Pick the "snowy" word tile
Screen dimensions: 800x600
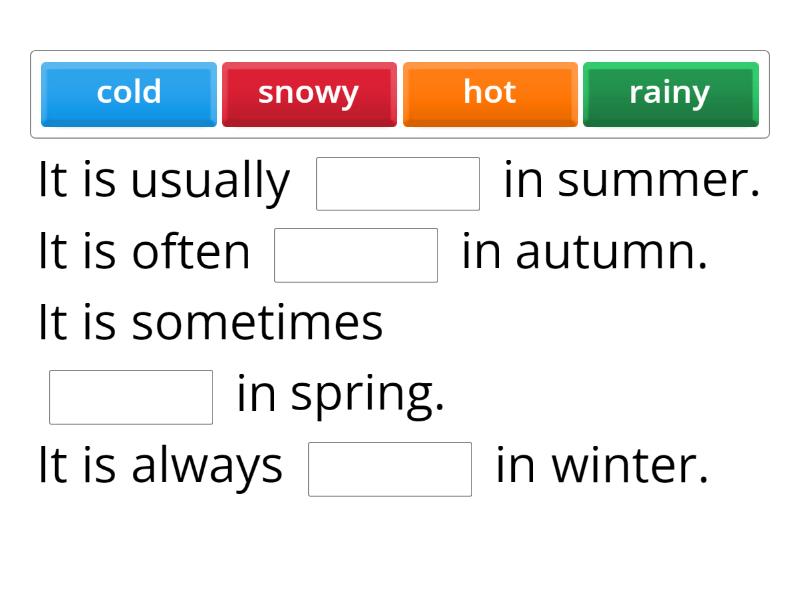pyautogui.click(x=309, y=94)
